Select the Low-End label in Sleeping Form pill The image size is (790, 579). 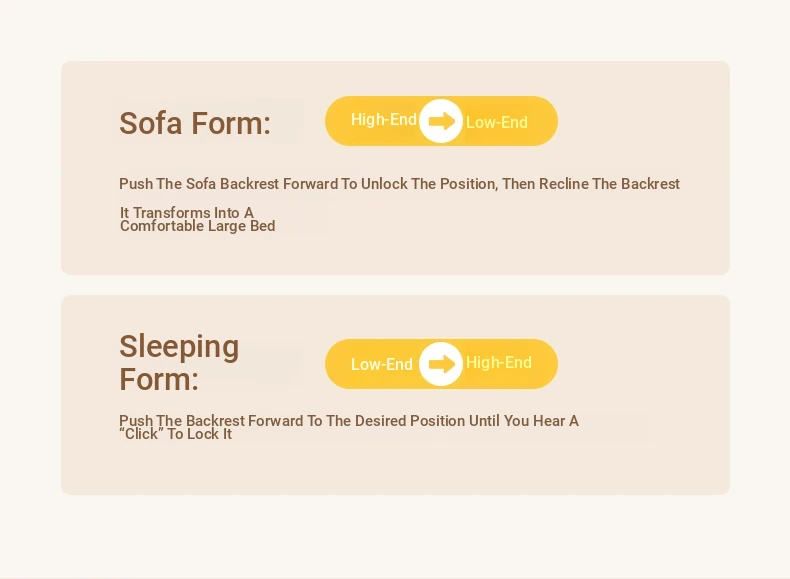pyautogui.click(x=381, y=364)
